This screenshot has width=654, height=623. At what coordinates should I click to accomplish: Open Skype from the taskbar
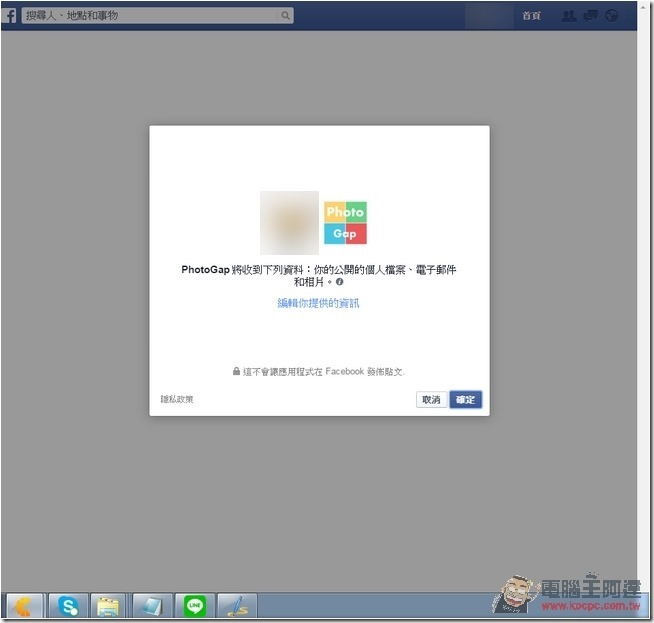[68, 606]
